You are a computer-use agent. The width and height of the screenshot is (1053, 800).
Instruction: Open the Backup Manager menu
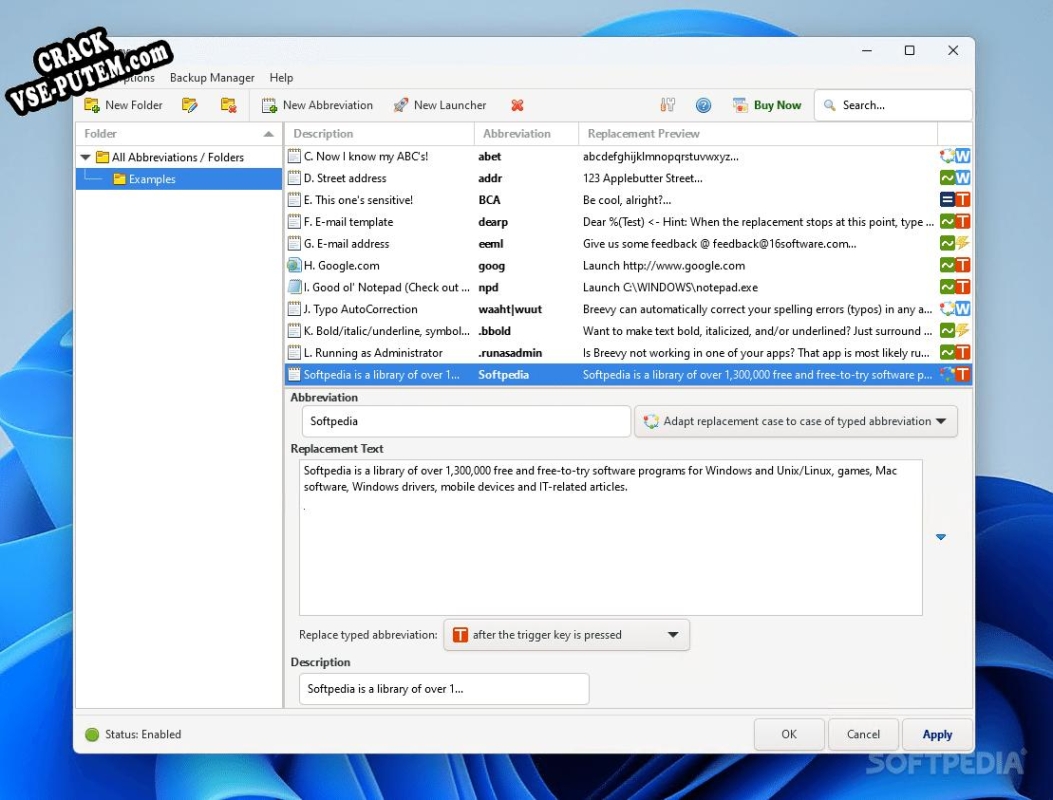point(212,77)
